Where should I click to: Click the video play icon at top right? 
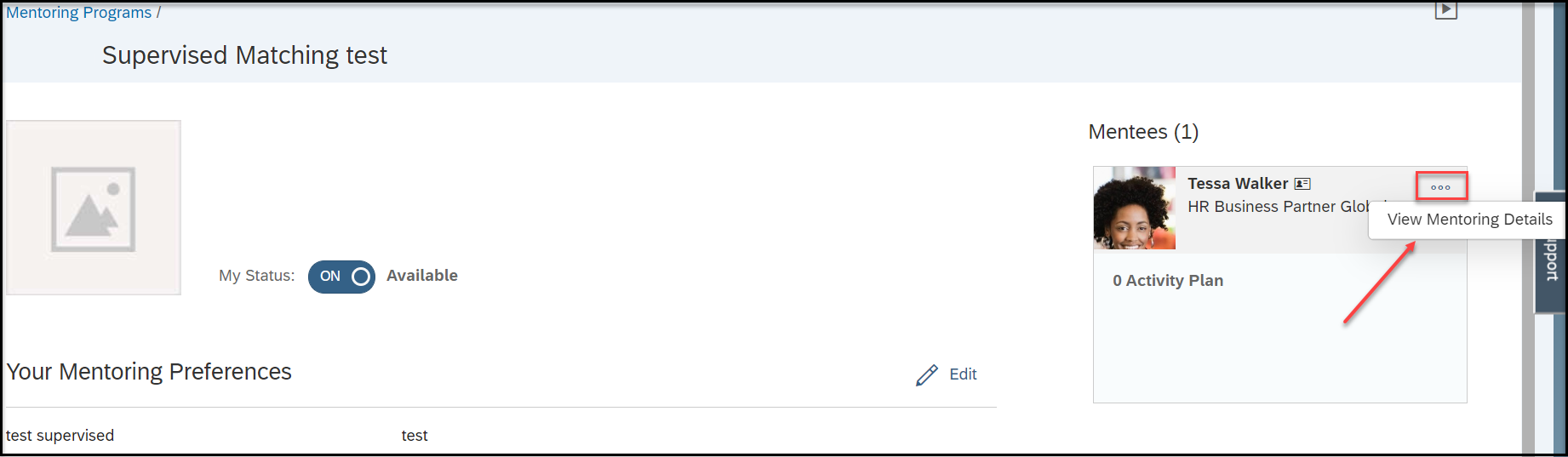coord(1445,10)
